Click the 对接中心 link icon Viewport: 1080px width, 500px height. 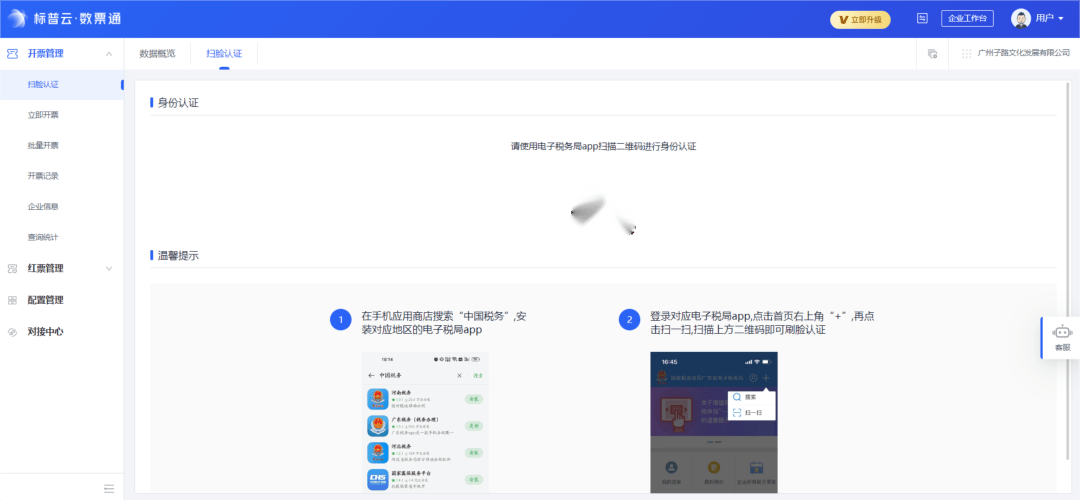click(x=12, y=332)
